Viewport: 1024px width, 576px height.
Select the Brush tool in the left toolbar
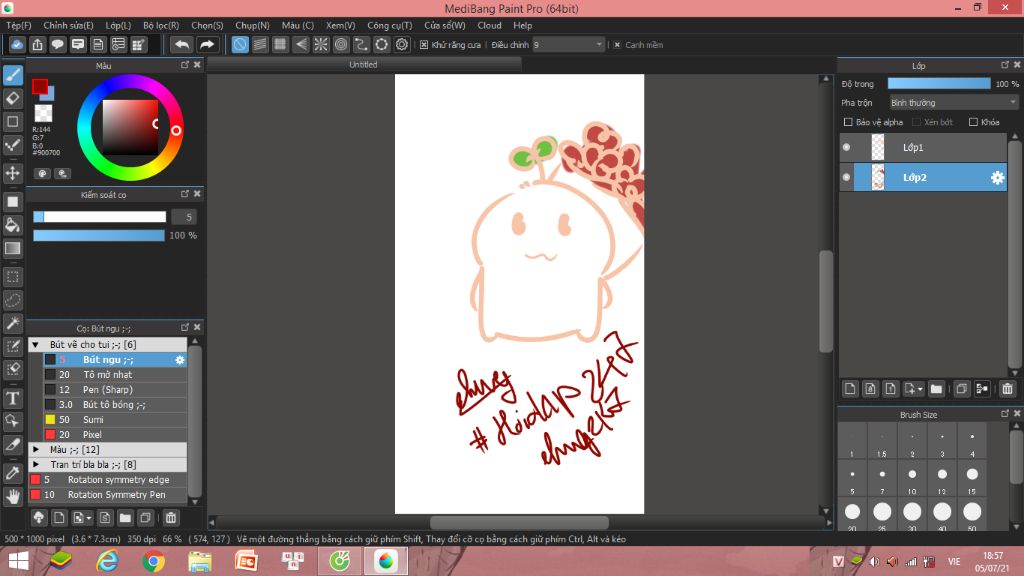[12, 75]
